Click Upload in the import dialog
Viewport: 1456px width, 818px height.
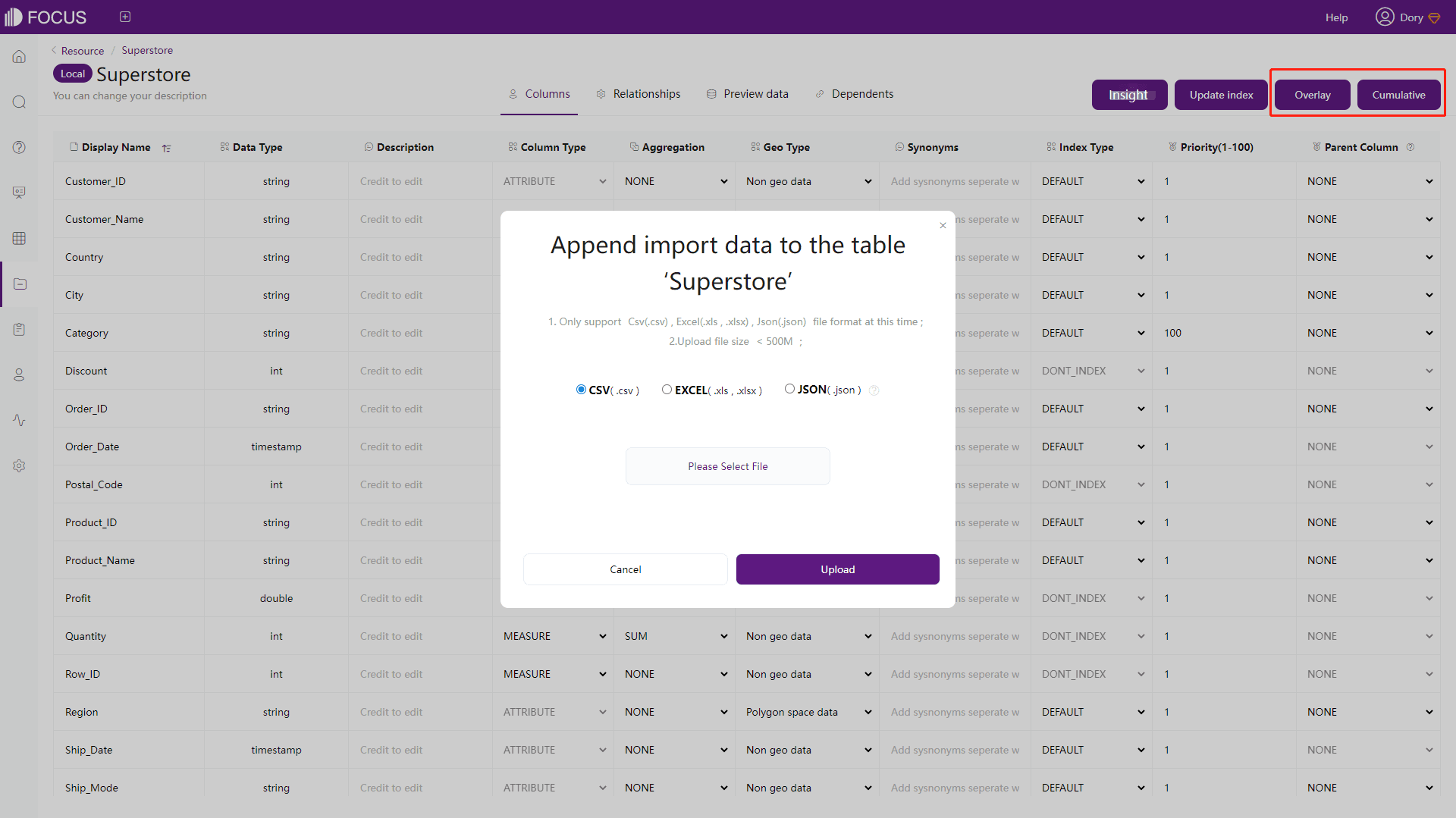(837, 569)
